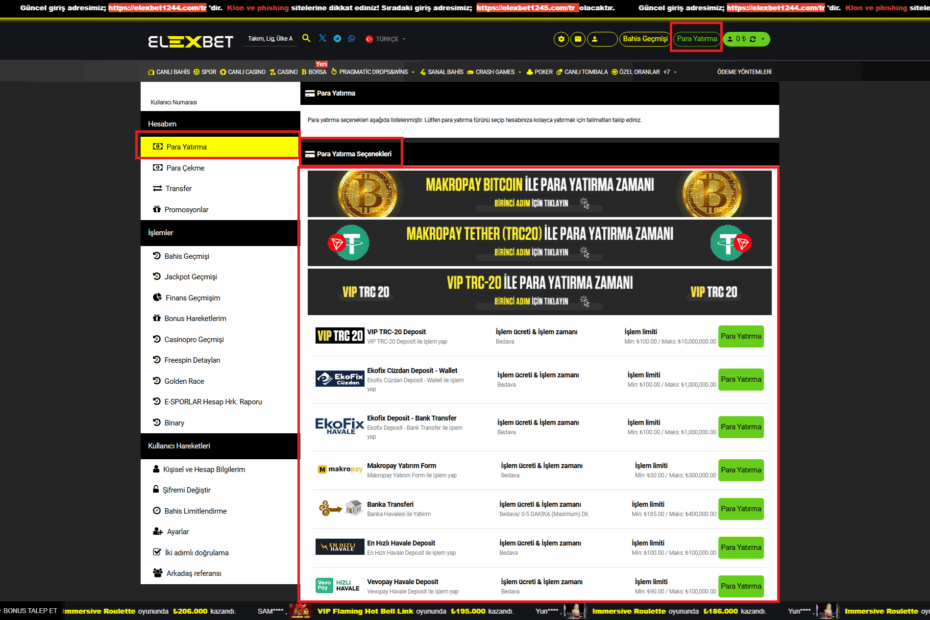Click the ELEXBET logo
This screenshot has width=930, height=620.
(192, 41)
